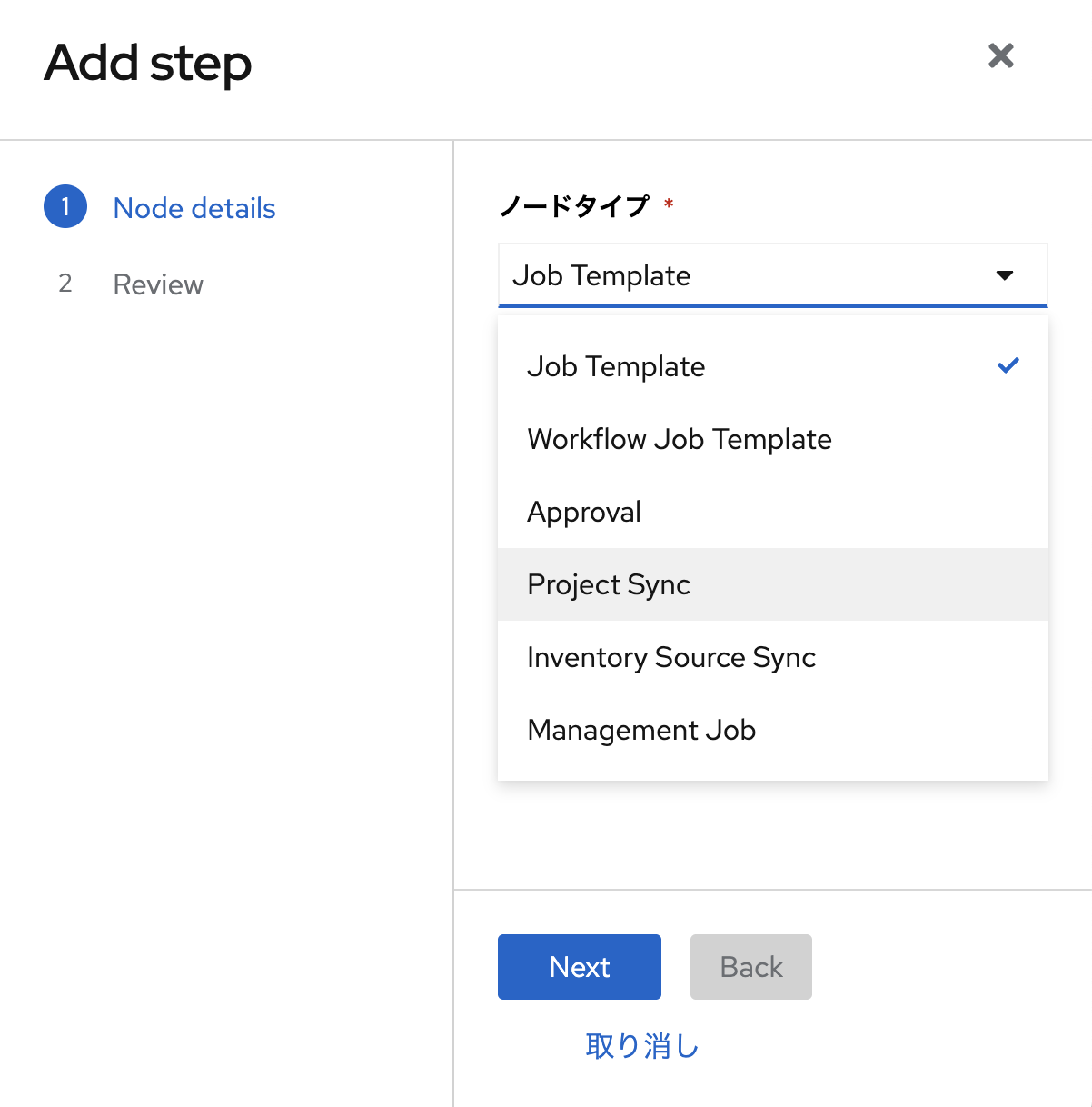Click the node type select field

click(x=773, y=275)
